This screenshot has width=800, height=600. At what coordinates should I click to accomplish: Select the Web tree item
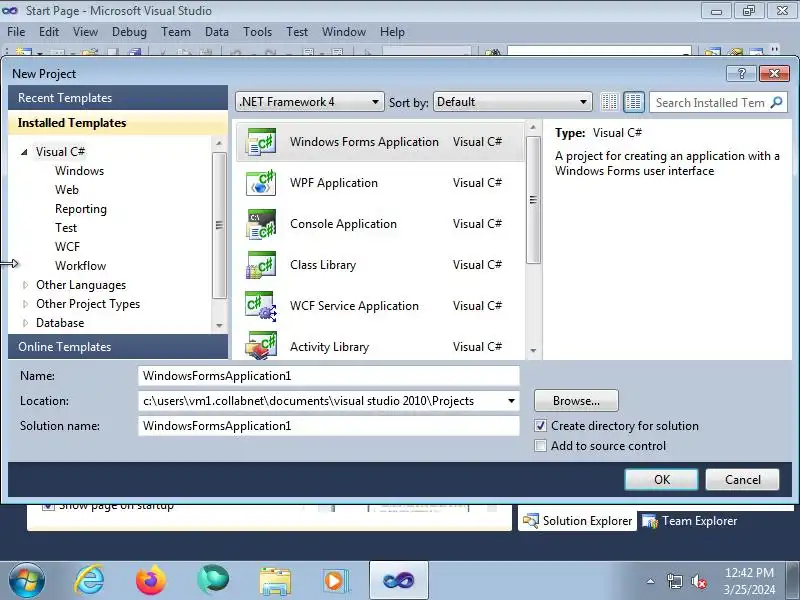click(x=67, y=190)
